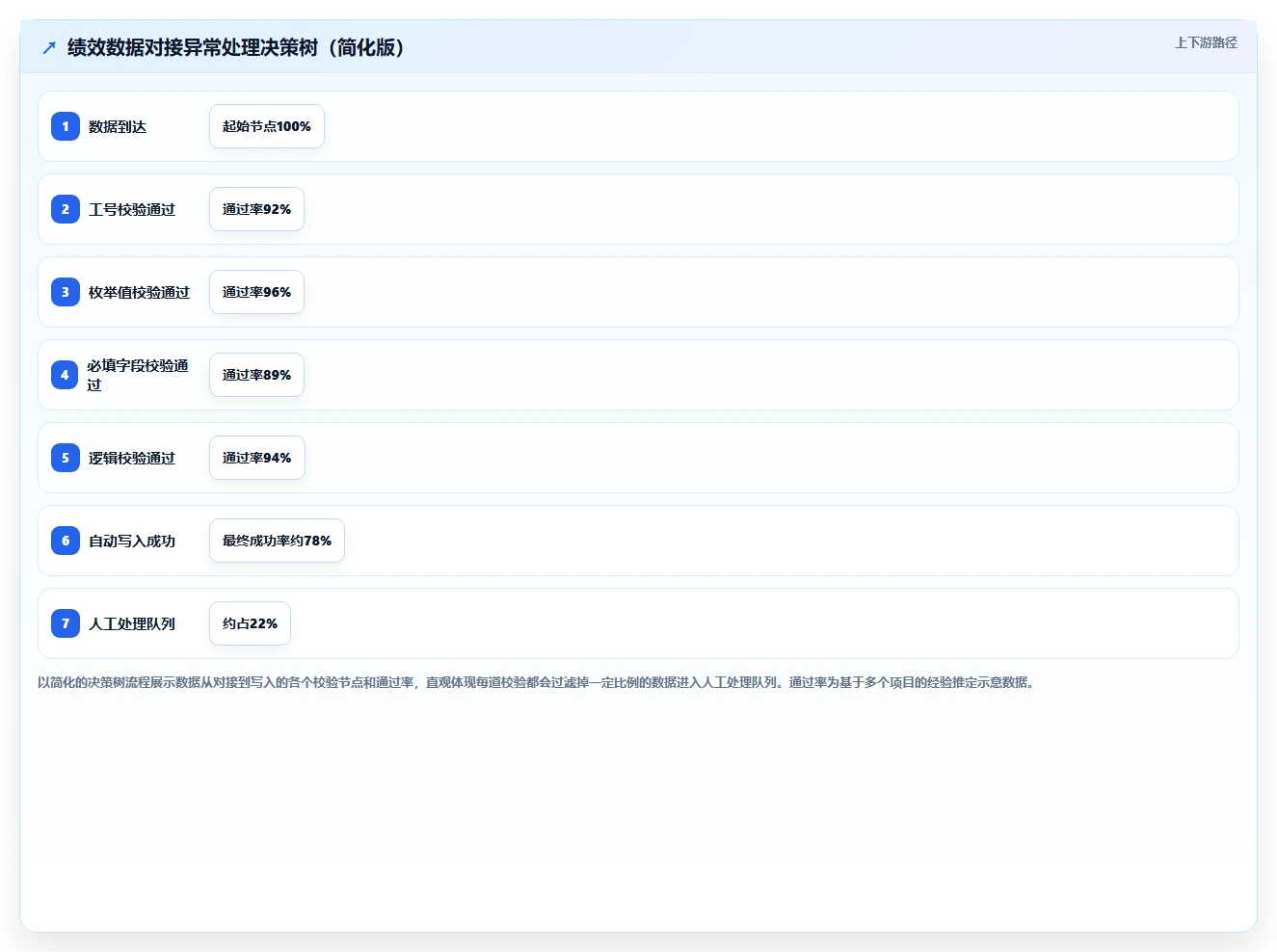Select the 通过率89% tag
The width and height of the screenshot is (1277, 952).
coord(256,375)
